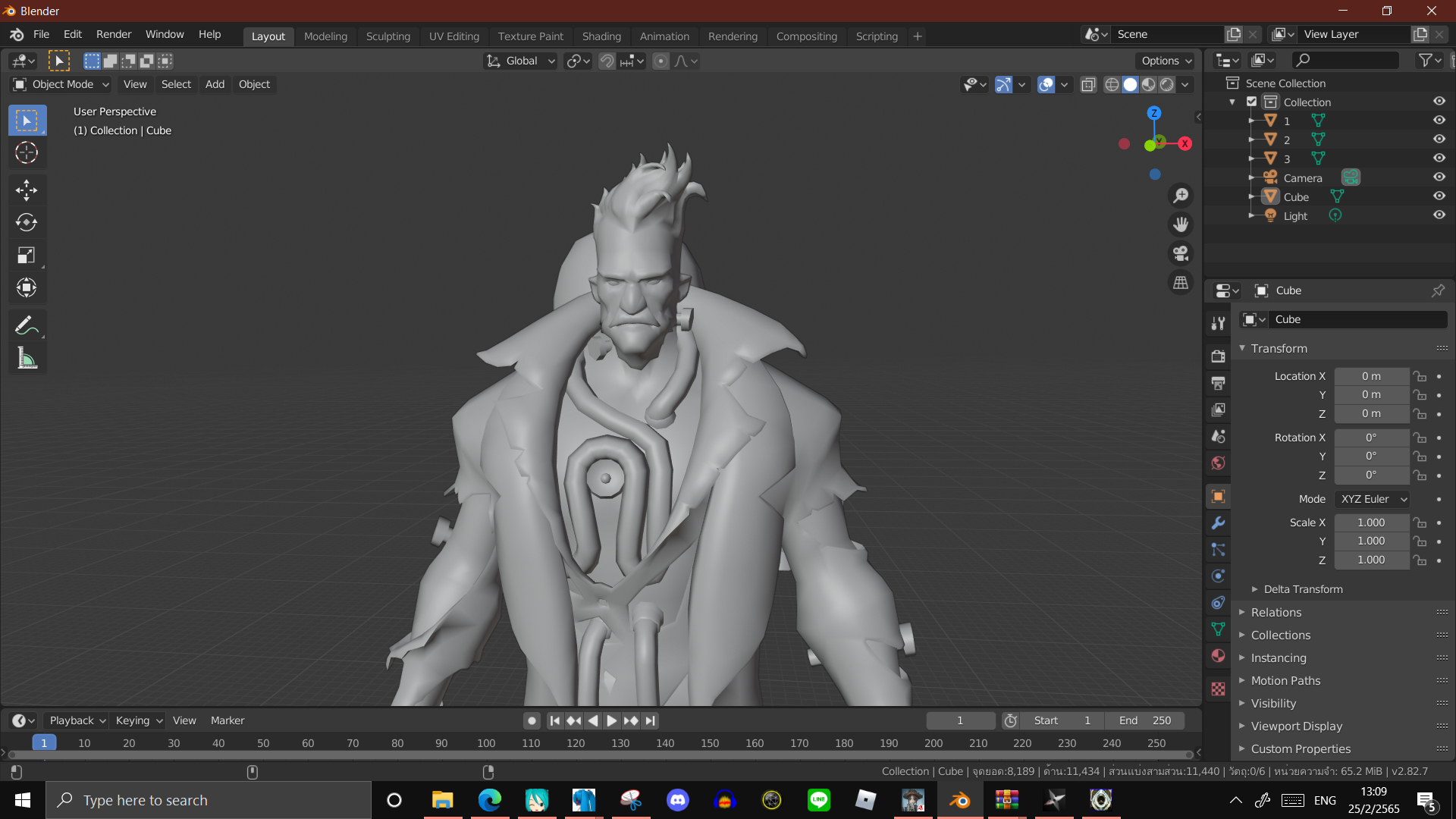Open the Render menu
This screenshot has width=1456, height=819.
(x=114, y=35)
